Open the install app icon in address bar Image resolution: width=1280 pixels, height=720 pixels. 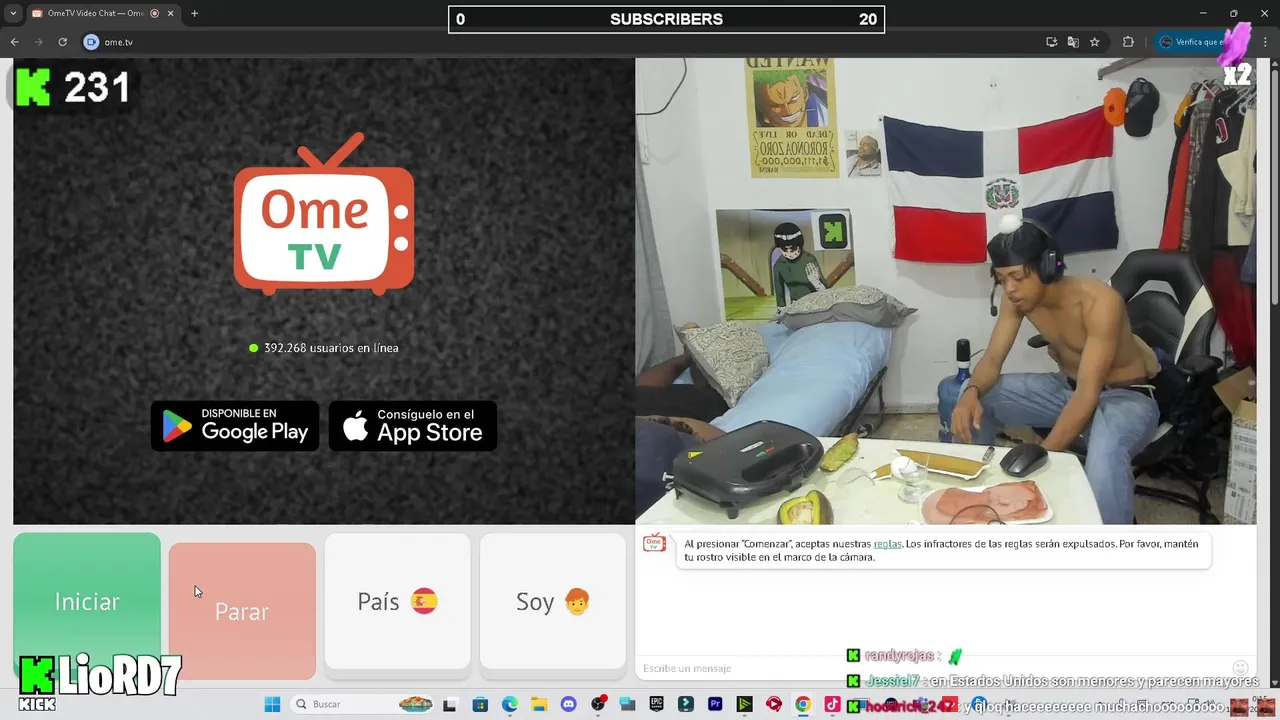(x=1051, y=42)
